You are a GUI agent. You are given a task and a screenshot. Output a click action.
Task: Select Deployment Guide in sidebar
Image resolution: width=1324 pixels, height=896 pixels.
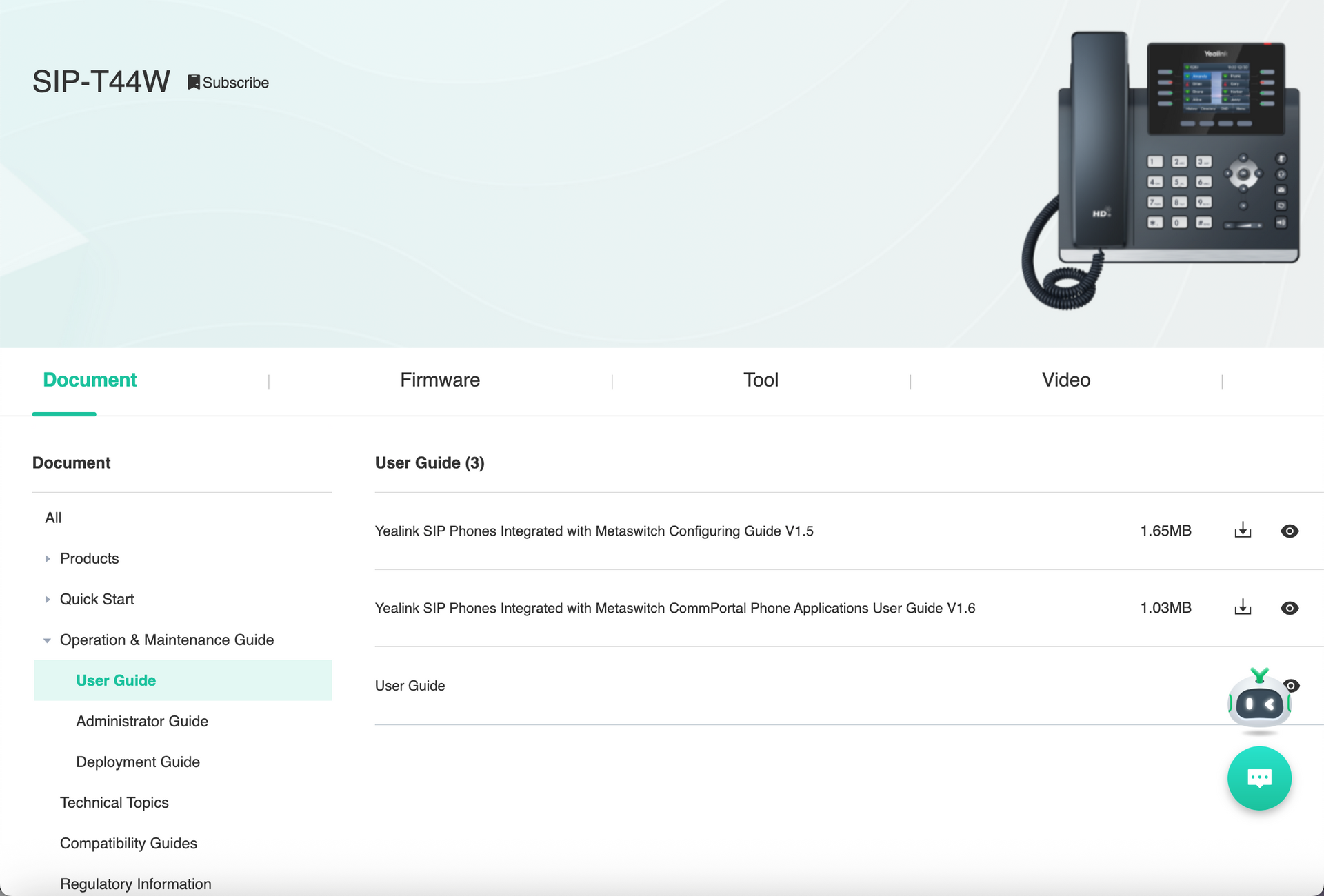coord(138,762)
